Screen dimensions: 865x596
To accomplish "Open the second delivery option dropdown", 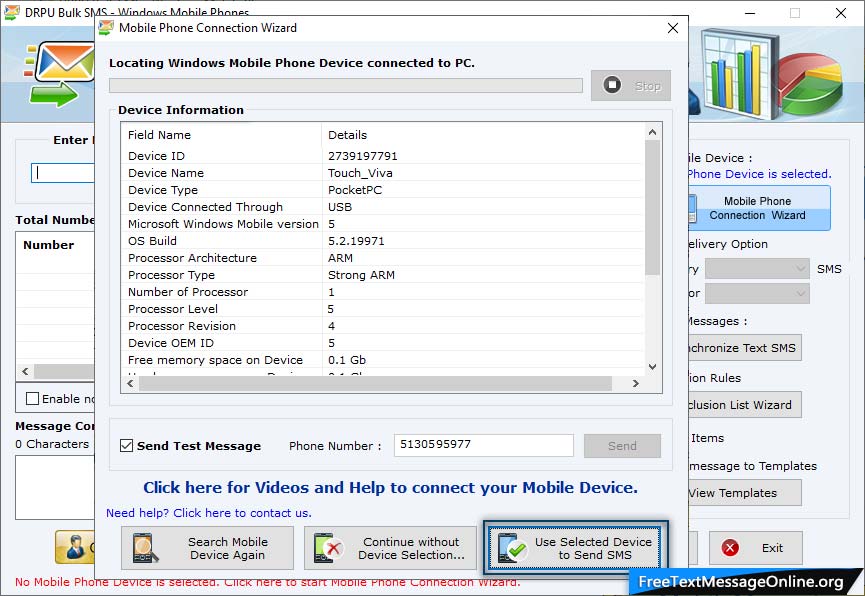I will (757, 294).
